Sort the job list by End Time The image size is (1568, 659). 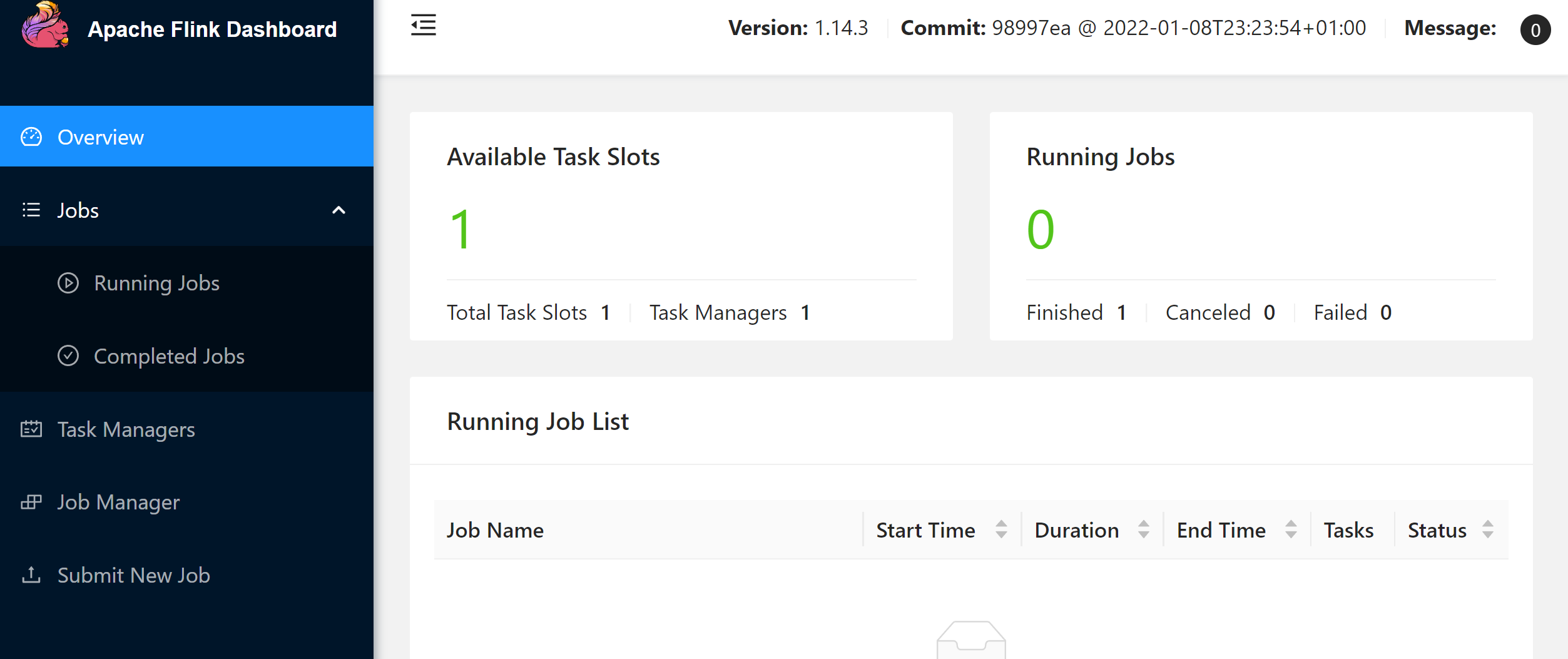1290,529
